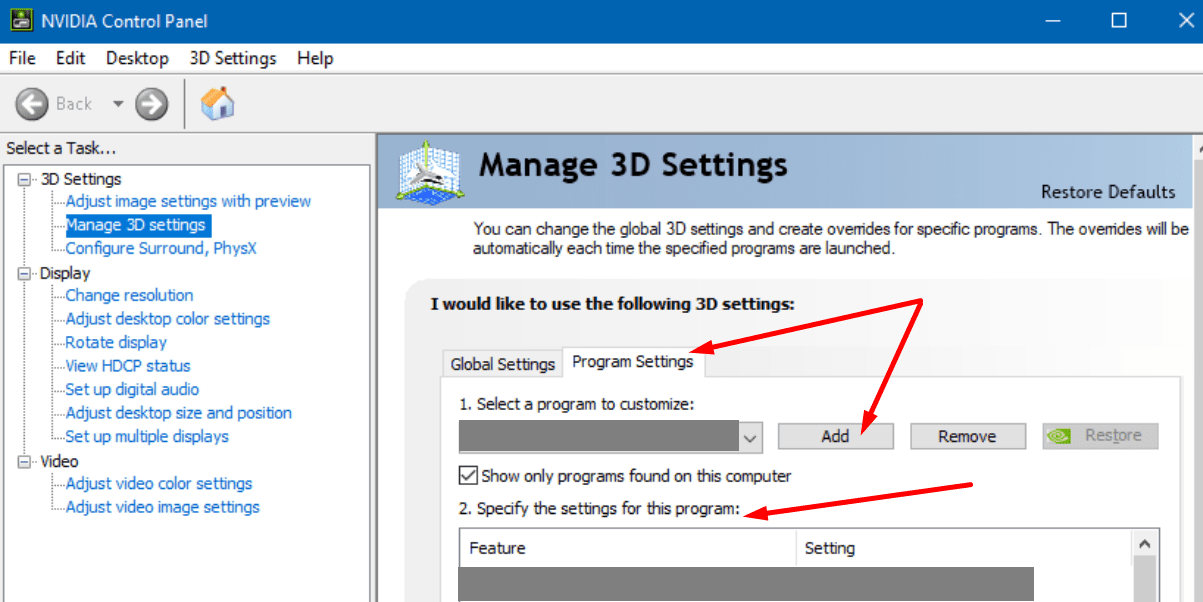Open the Home icon in toolbar
This screenshot has width=1203, height=602.
pos(217,103)
